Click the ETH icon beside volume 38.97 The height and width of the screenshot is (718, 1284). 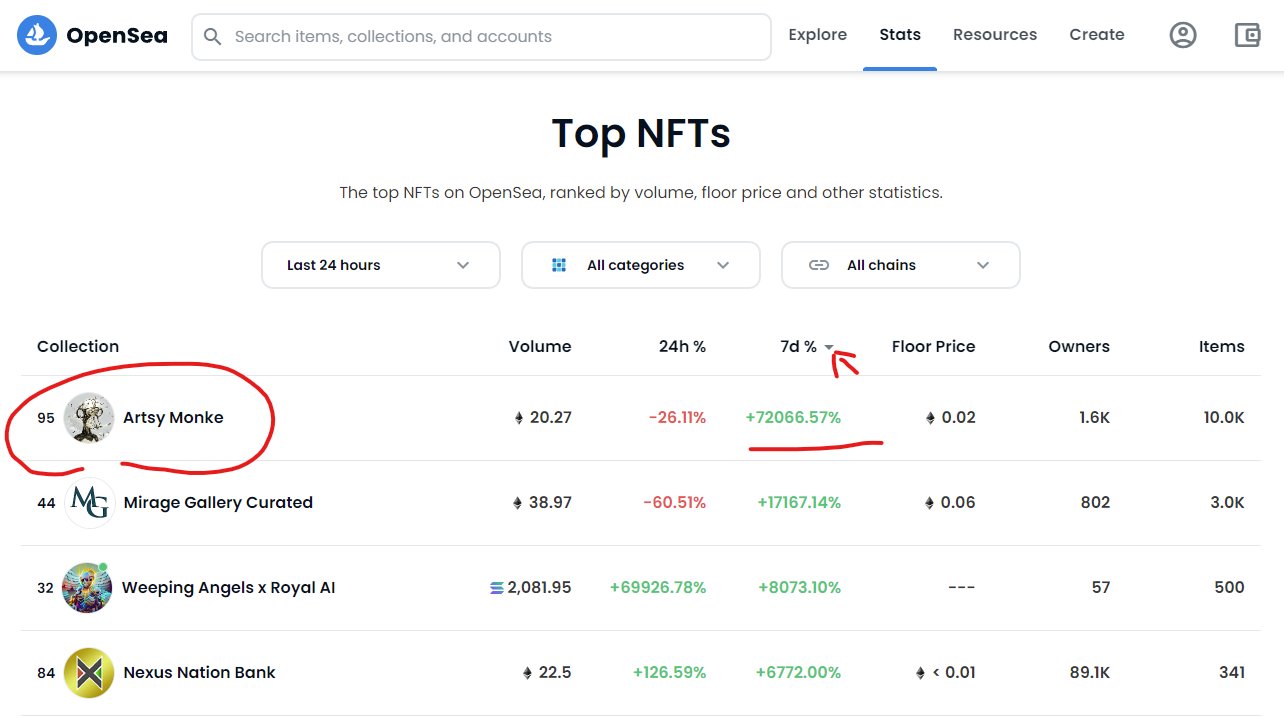coord(518,503)
